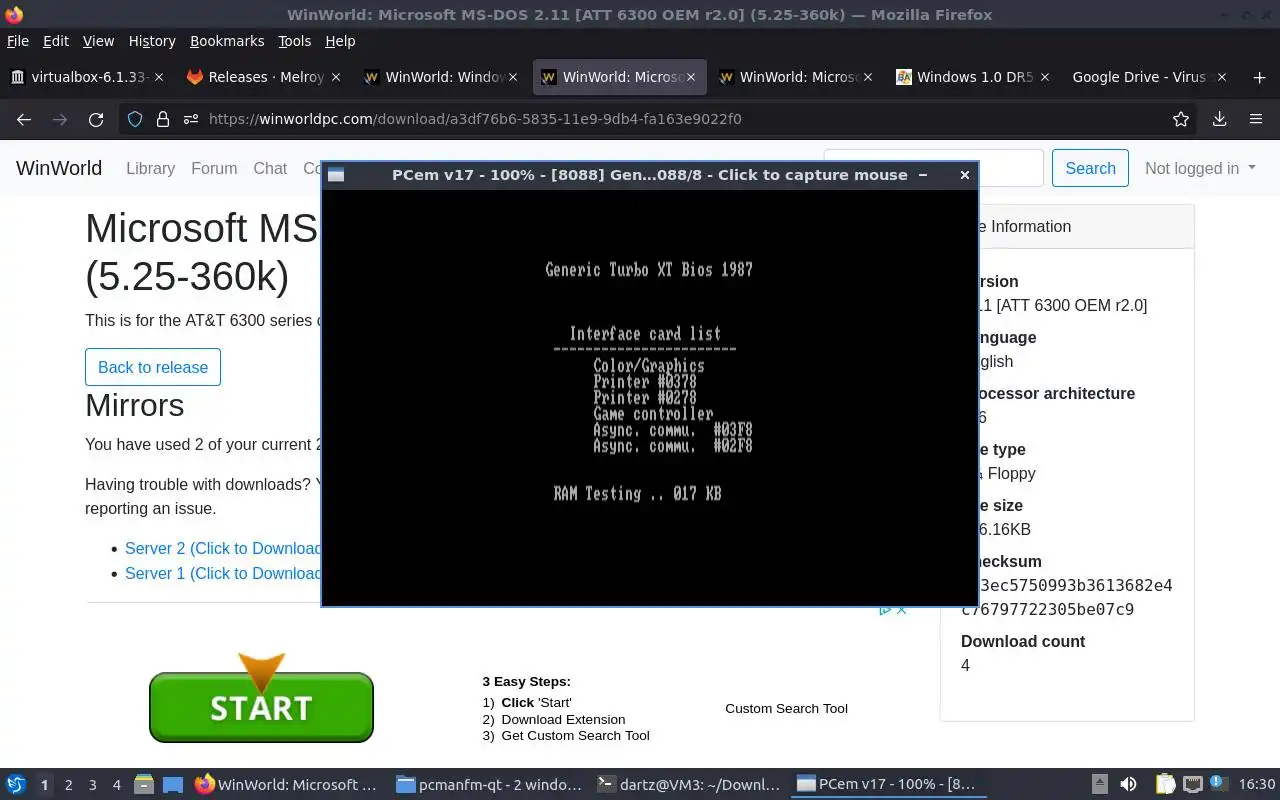
Task: Close the Windows 1.0 DR5 tab
Action: tap(1045, 77)
